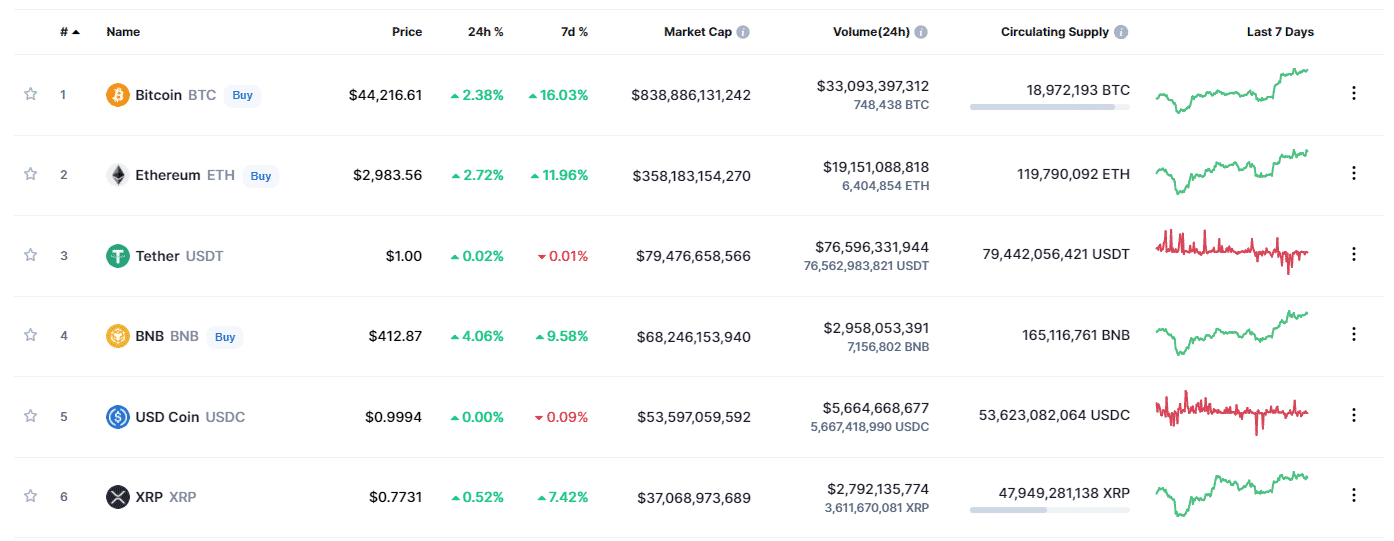Screen dimensions: 1394x541
Task: Click the Ethereum logo icon
Action: (118, 175)
